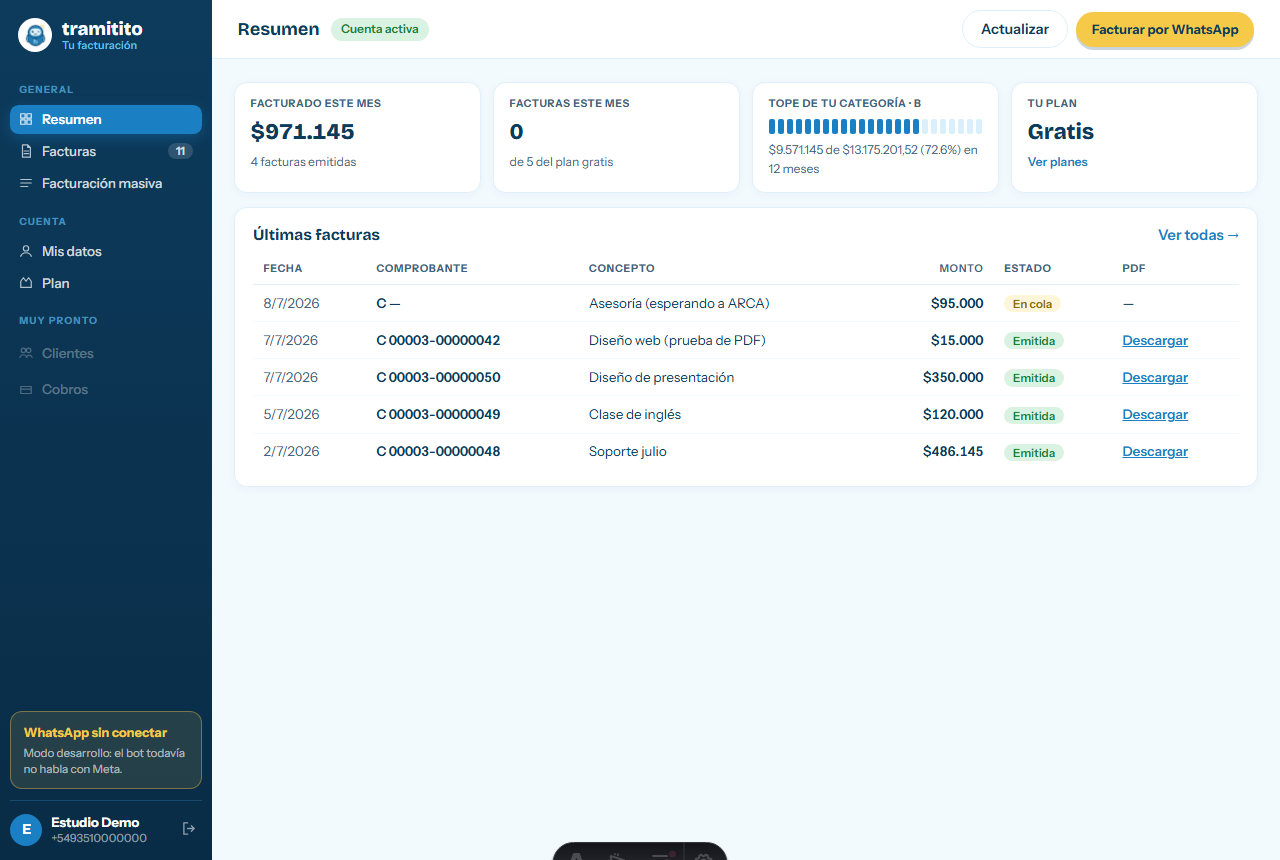Open Facturas in the sidebar
The image size is (1280, 860).
(x=106, y=151)
